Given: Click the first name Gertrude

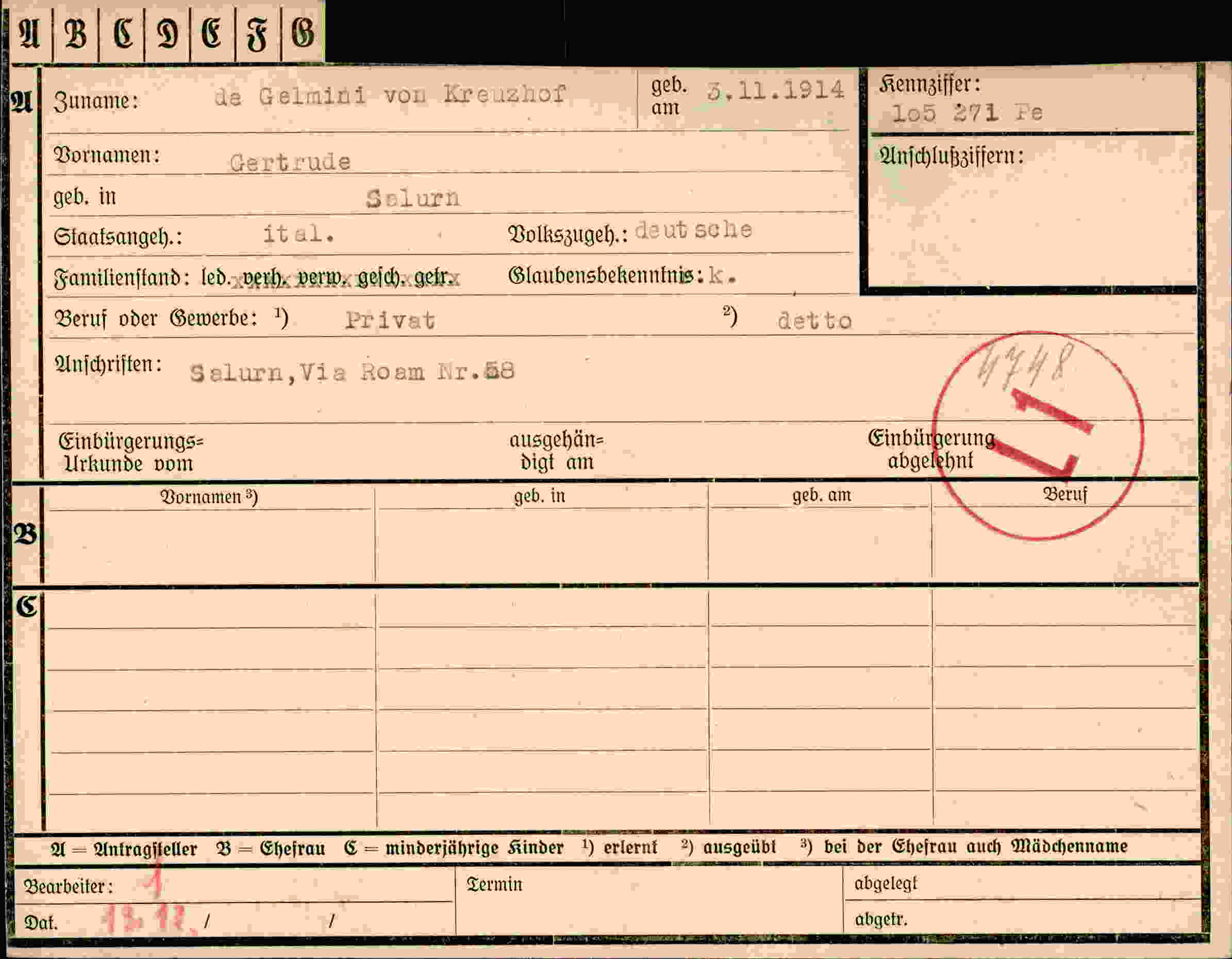Looking at the screenshot, I should [290, 162].
